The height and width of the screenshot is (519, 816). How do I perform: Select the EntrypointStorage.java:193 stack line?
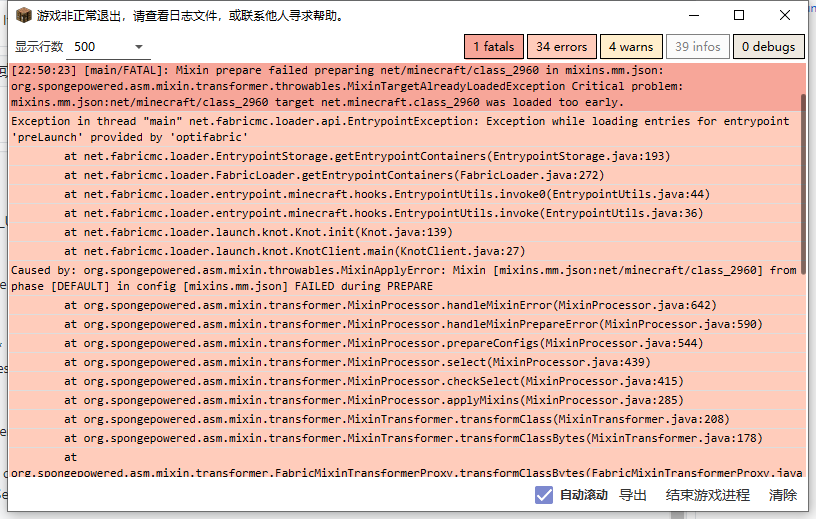(405, 156)
